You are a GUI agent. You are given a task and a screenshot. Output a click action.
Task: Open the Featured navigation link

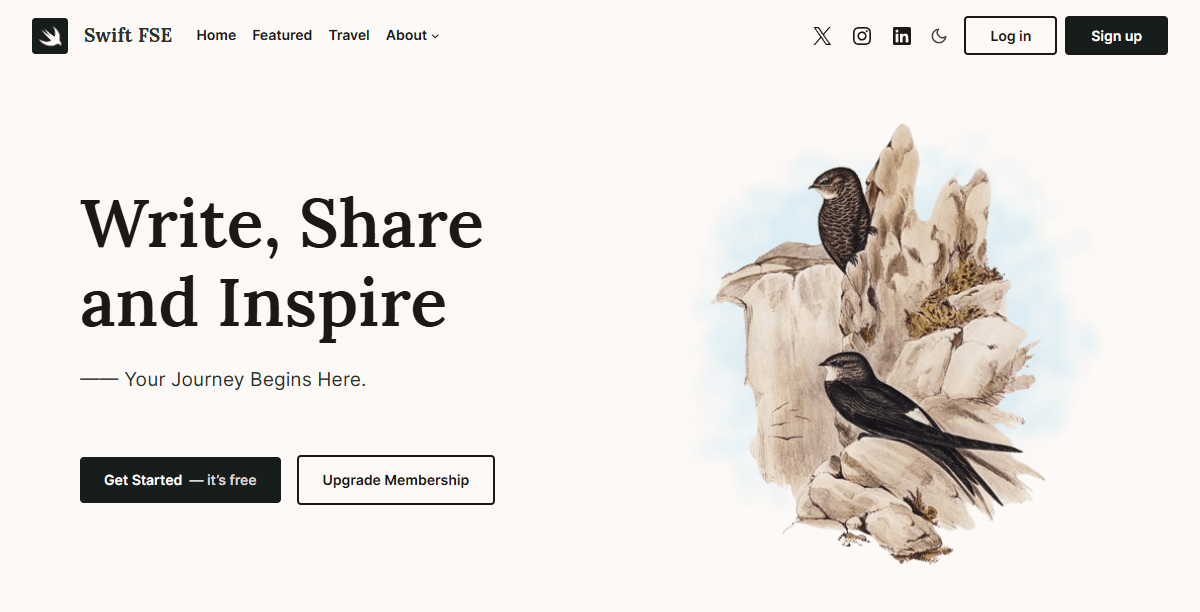pyautogui.click(x=282, y=35)
